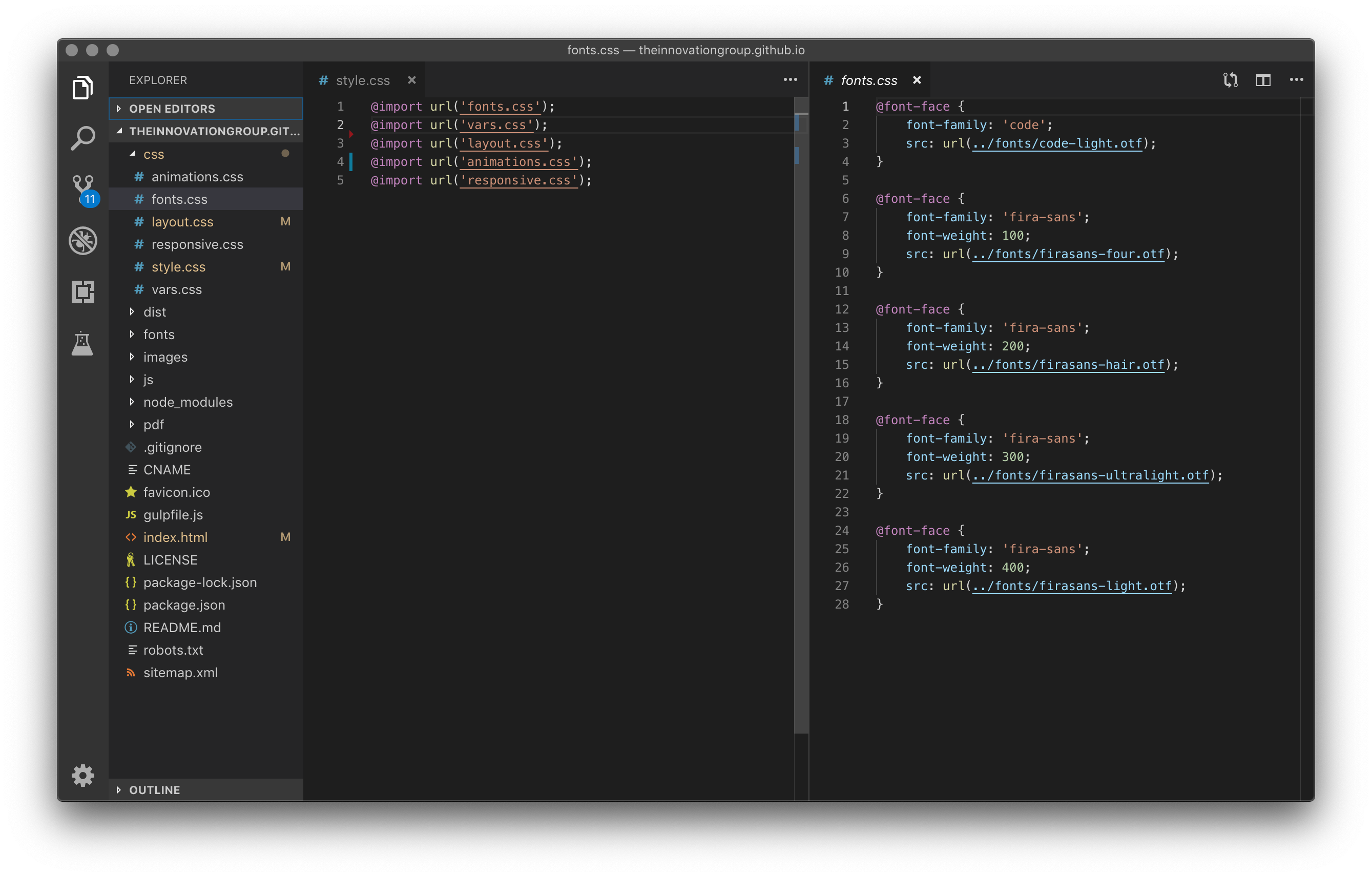
Task: Follow the ../fonts/code-light.otf link
Action: [x=1056, y=143]
